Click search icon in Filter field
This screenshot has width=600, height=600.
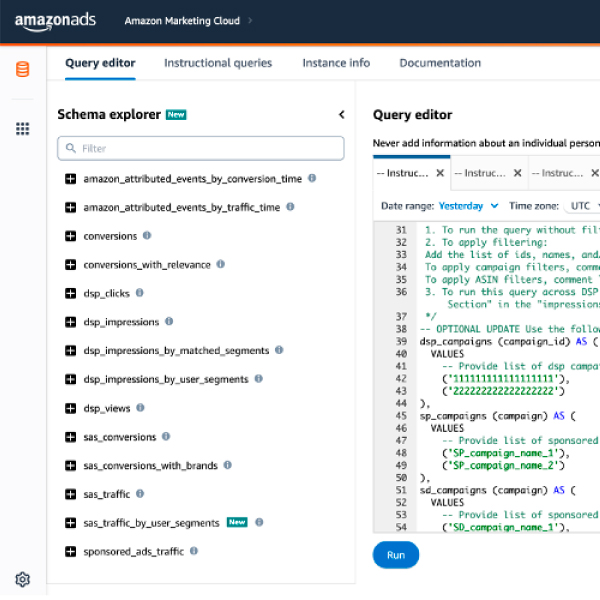[70, 148]
